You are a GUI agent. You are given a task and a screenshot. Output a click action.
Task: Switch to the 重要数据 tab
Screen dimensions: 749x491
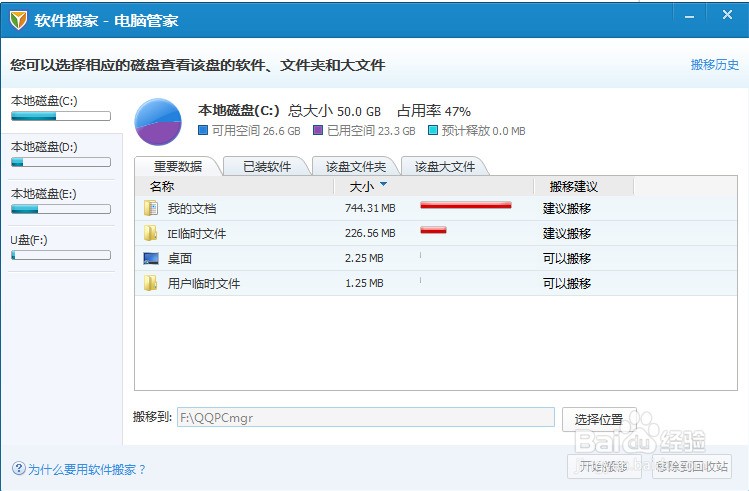click(x=178, y=166)
